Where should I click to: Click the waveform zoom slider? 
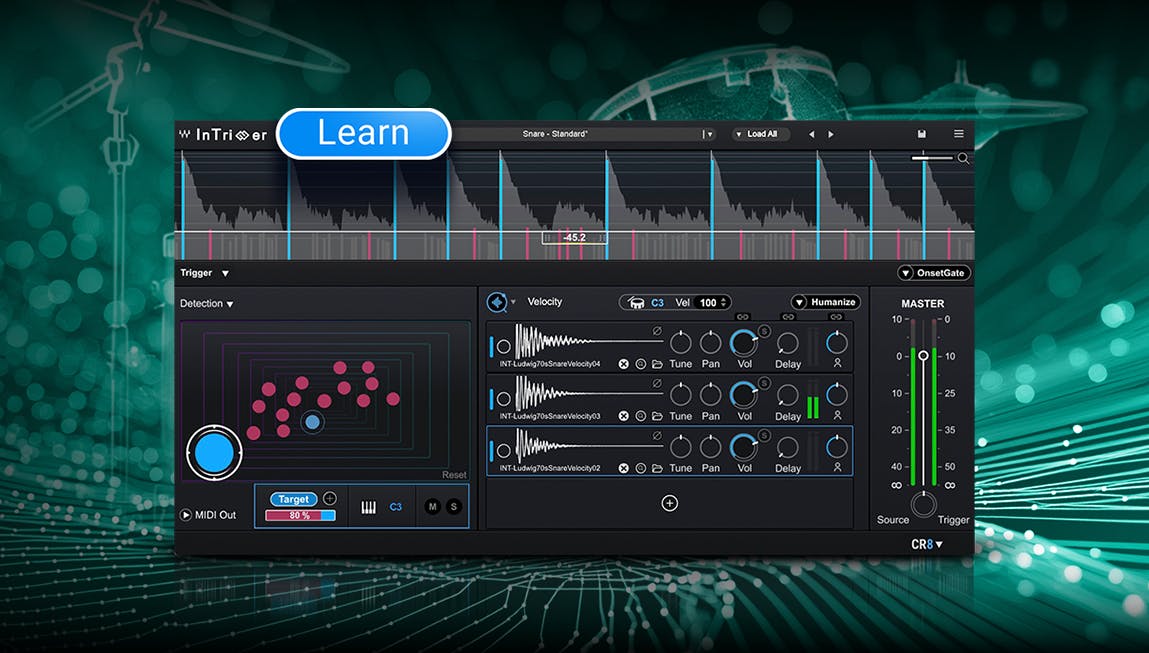(x=931, y=158)
